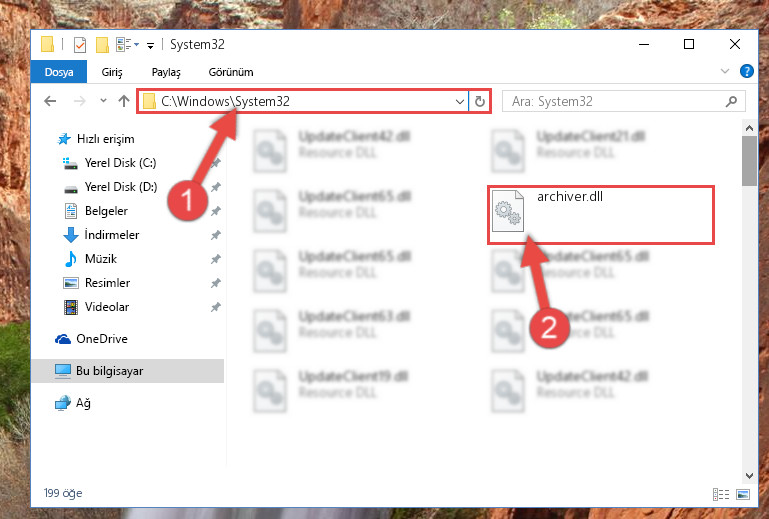Image resolution: width=769 pixels, height=519 pixels.
Task: Expand the ribbon chevron
Action: (x=725, y=72)
